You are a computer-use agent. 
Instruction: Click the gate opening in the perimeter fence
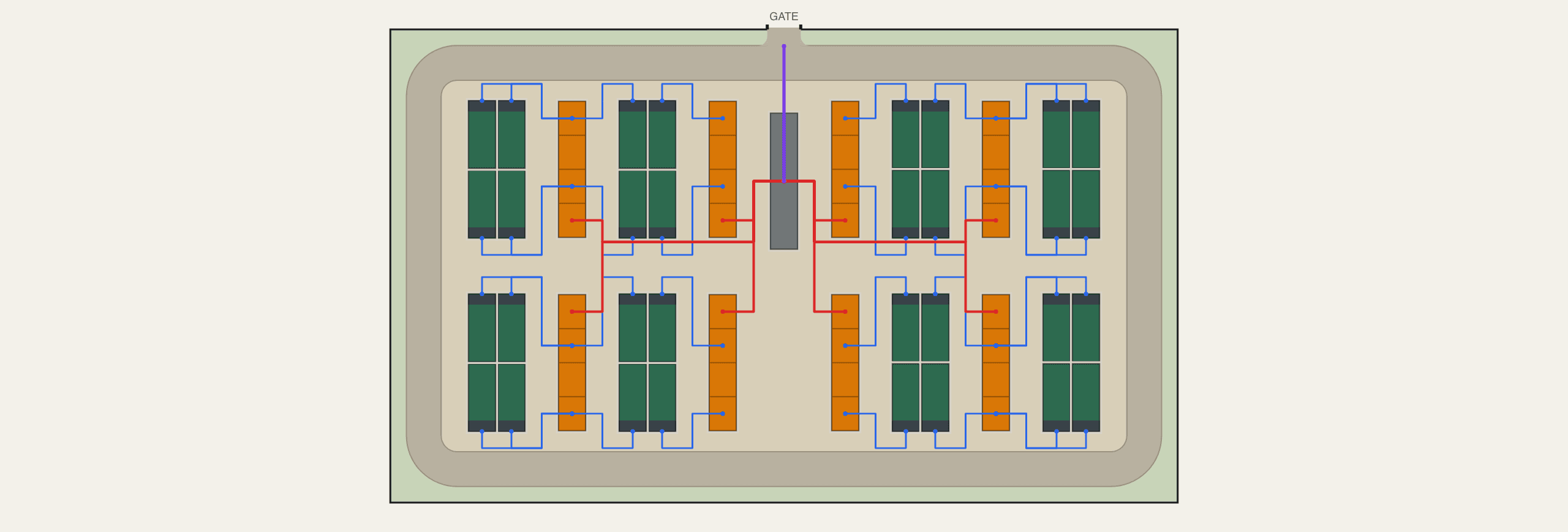tap(783, 29)
